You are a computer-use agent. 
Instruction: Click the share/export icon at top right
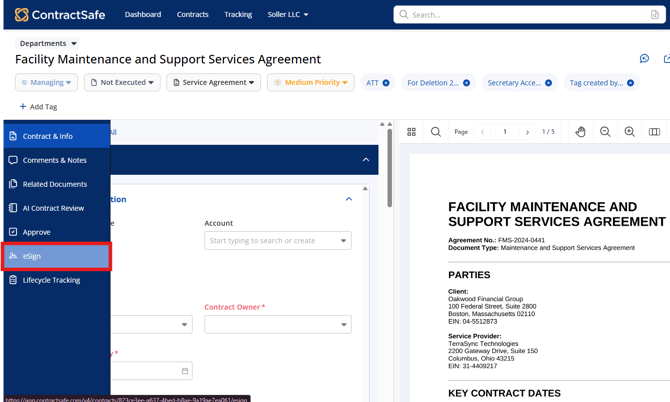[667, 59]
